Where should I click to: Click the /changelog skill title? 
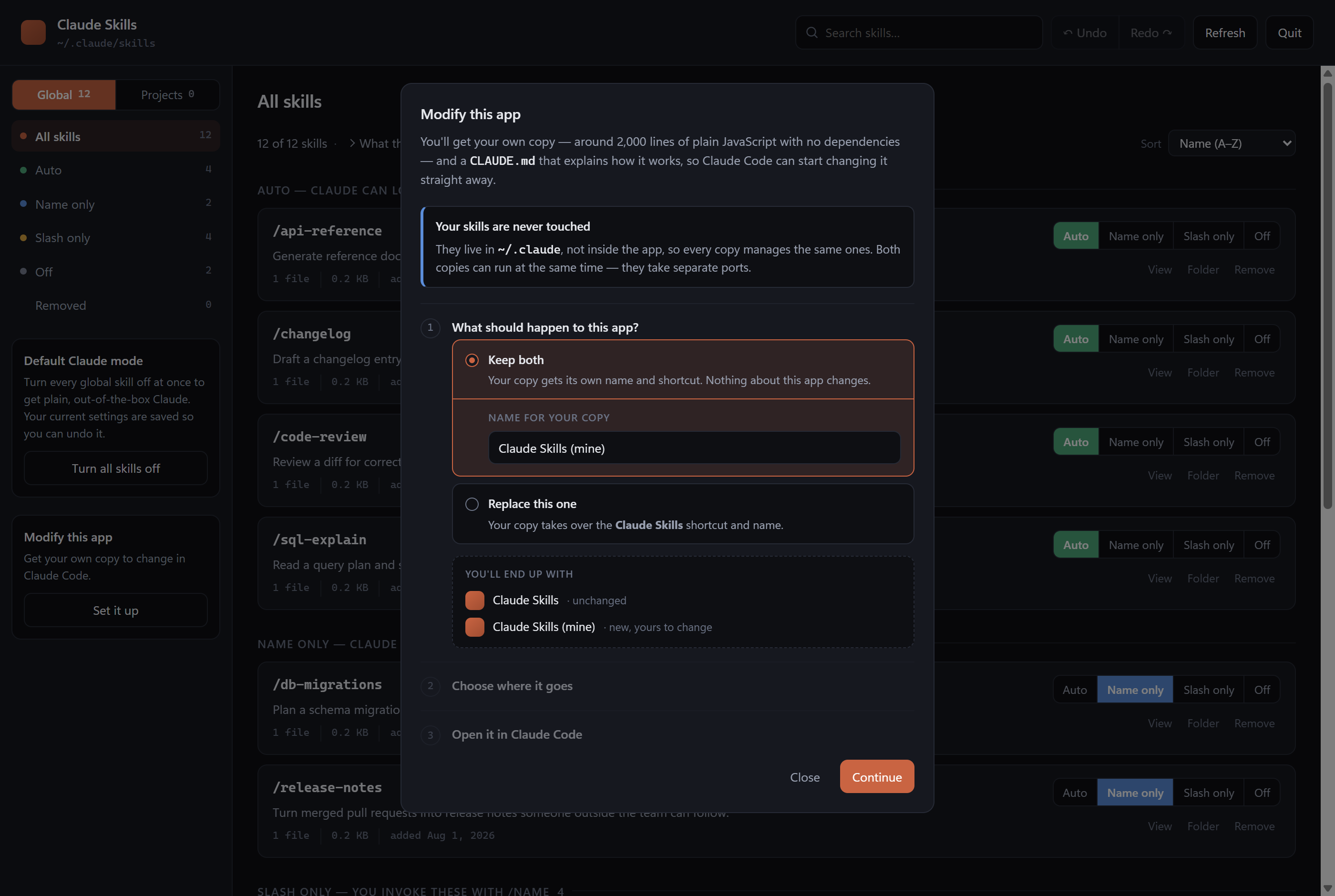pos(311,334)
